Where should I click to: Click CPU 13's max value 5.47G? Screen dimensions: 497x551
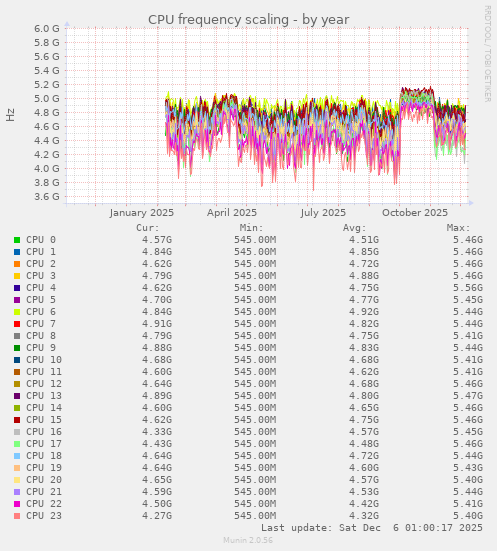pyautogui.click(x=468, y=396)
